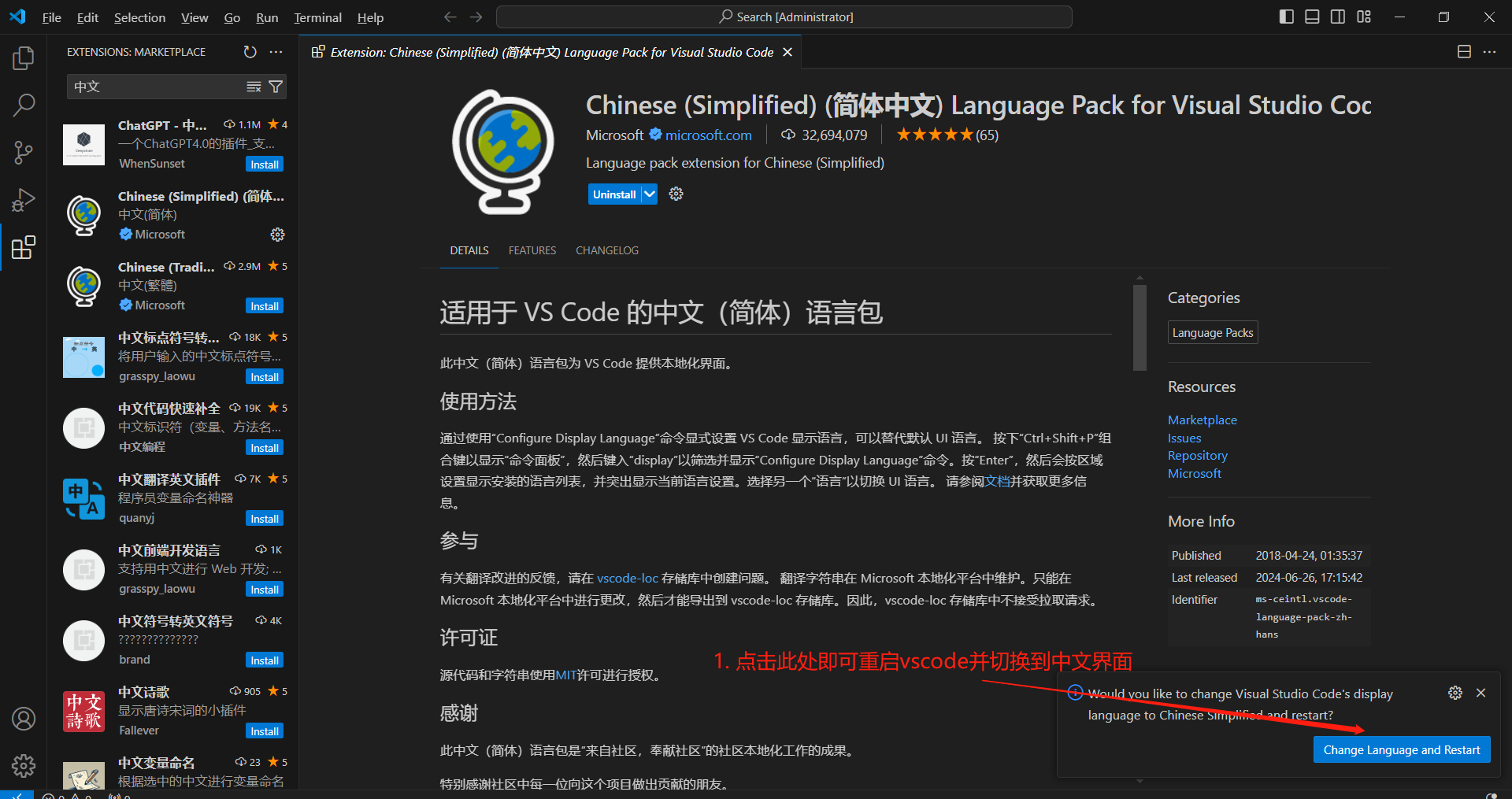Go forward using navigation arrow

476,17
